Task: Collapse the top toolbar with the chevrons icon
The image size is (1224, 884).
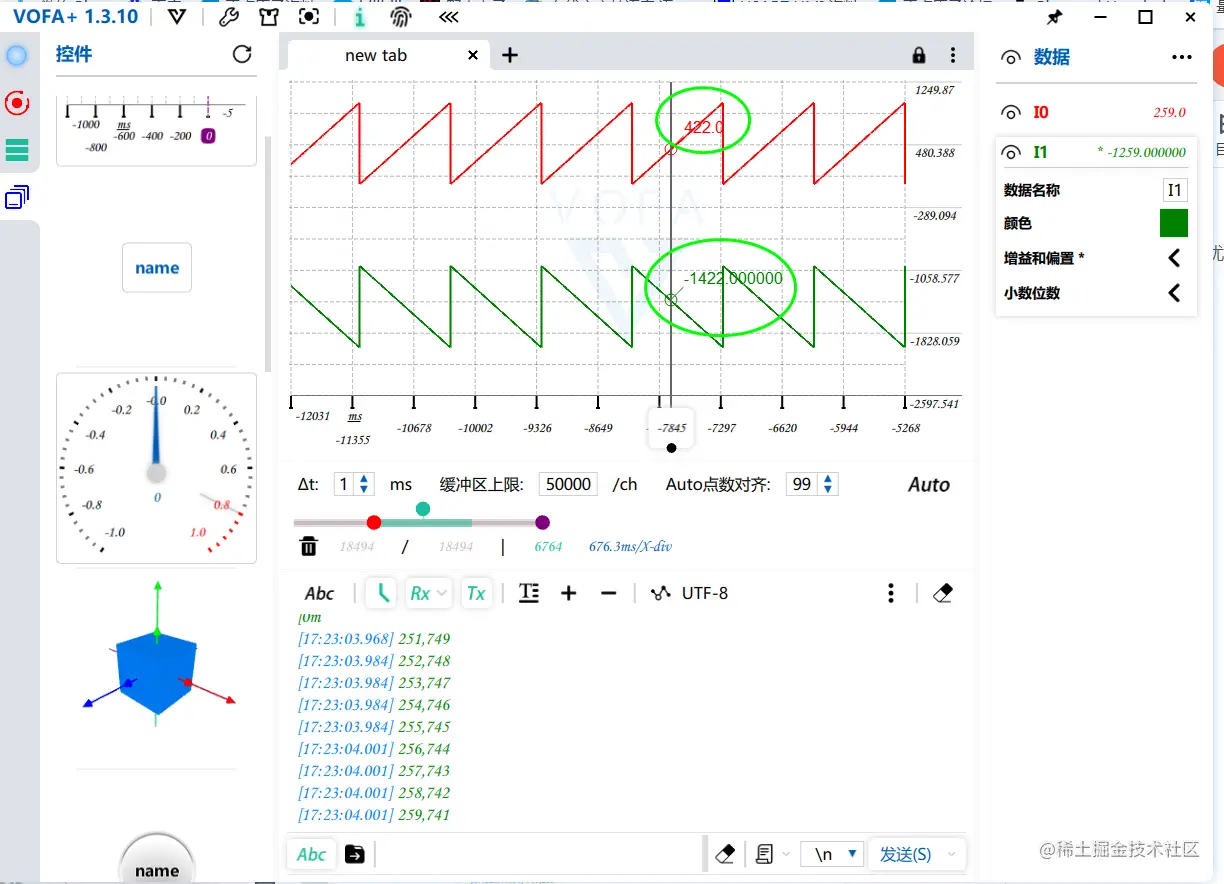Action: (x=447, y=16)
